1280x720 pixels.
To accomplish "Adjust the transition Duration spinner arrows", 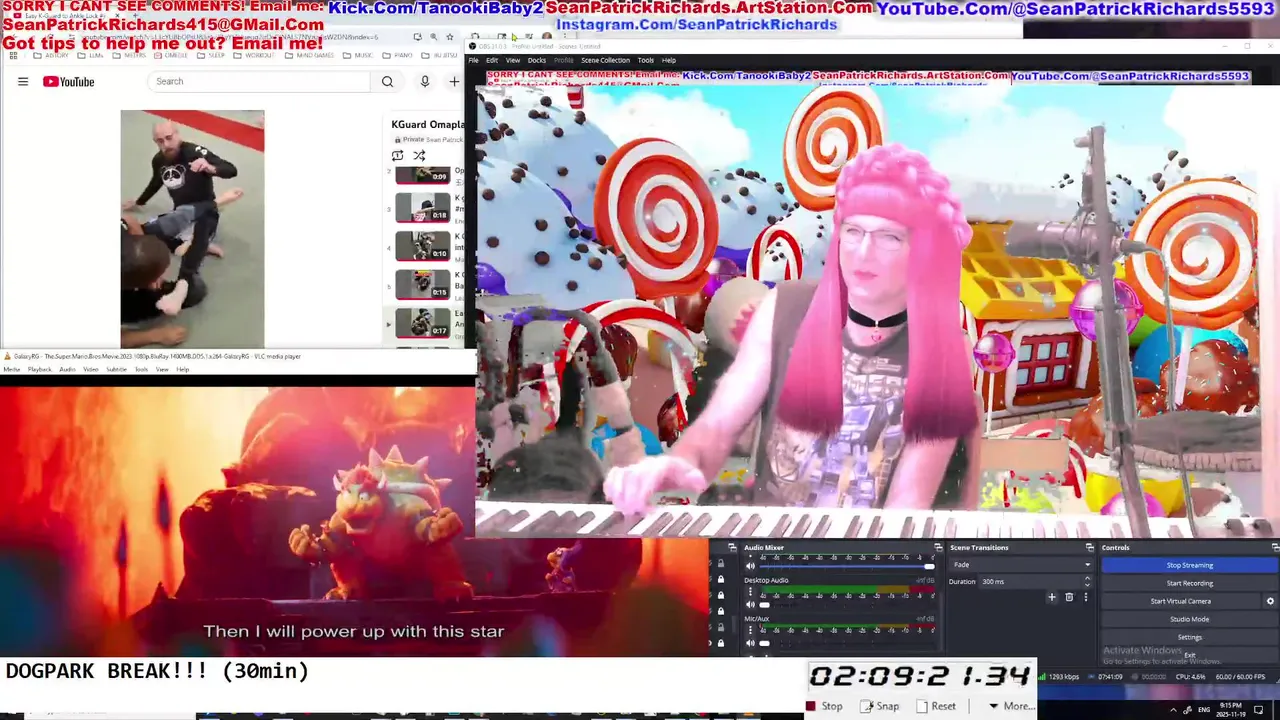I will pos(1087,581).
